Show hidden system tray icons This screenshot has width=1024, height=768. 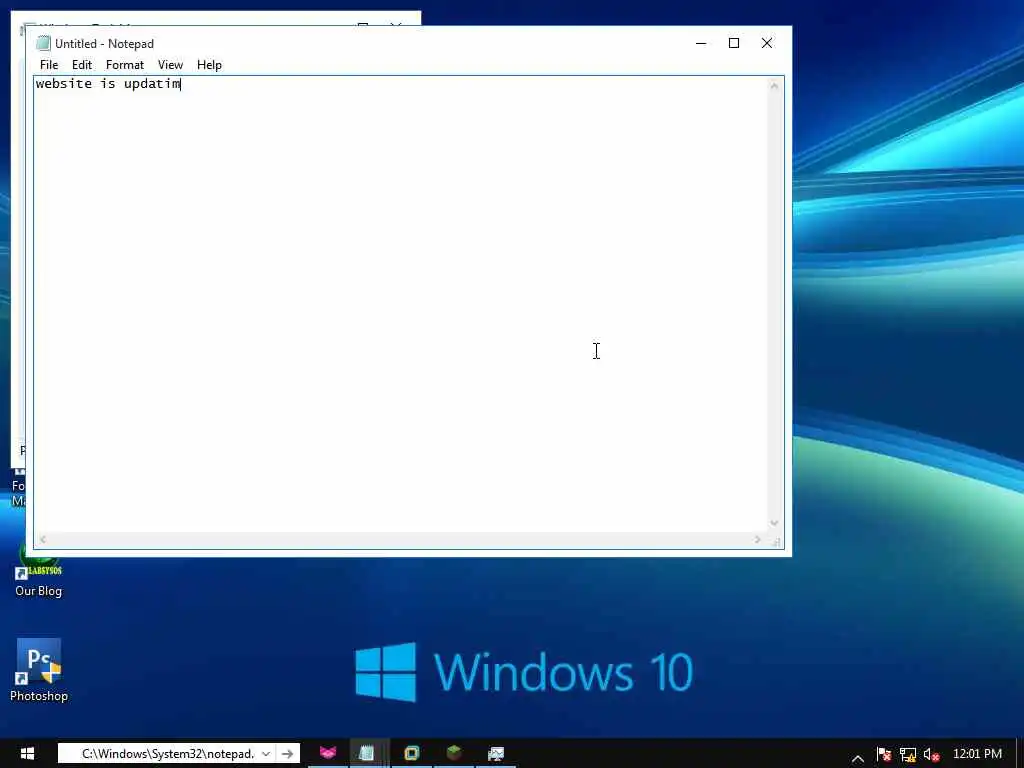[858, 758]
